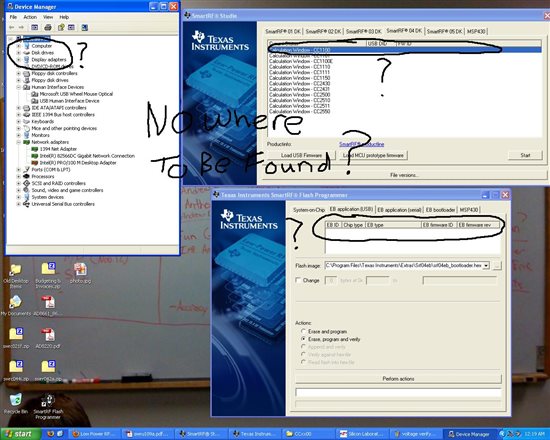The image size is (550, 440).
Task: Expand the Floppy disk controllers node
Action: [19, 73]
